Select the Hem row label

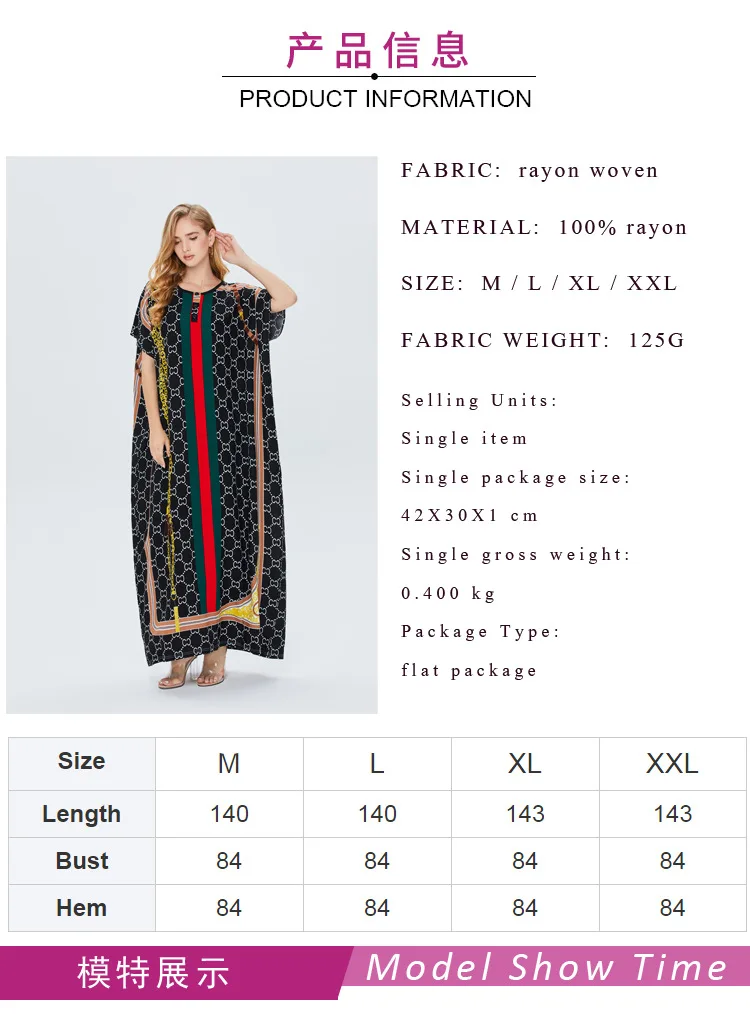(82, 908)
